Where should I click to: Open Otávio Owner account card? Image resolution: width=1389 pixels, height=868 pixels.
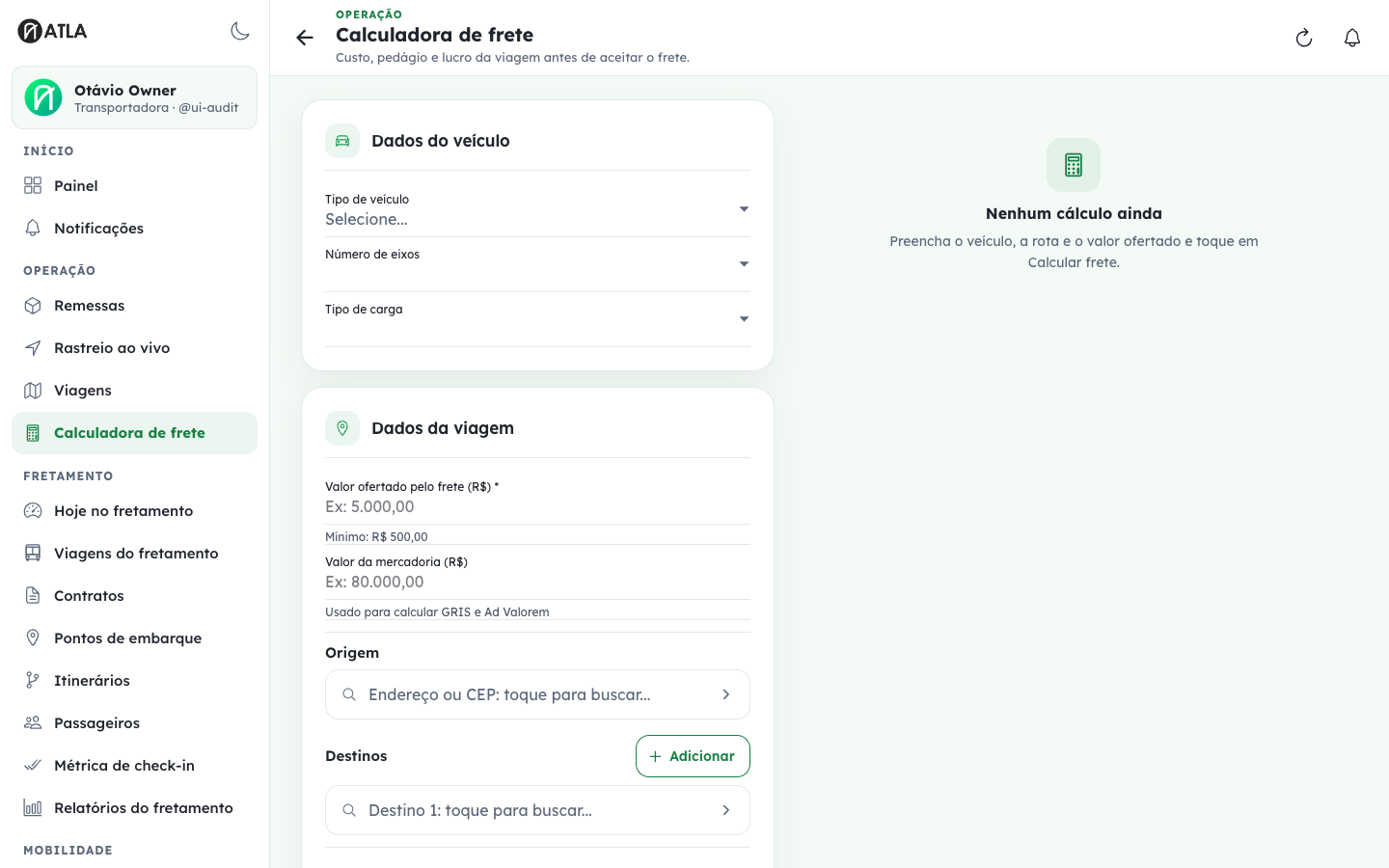[134, 97]
